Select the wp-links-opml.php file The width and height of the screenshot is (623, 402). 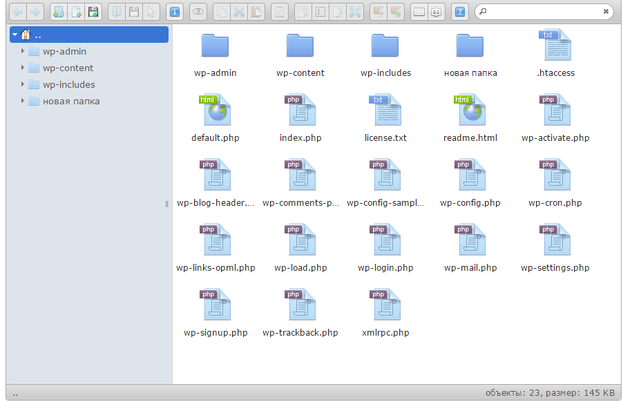pos(215,240)
